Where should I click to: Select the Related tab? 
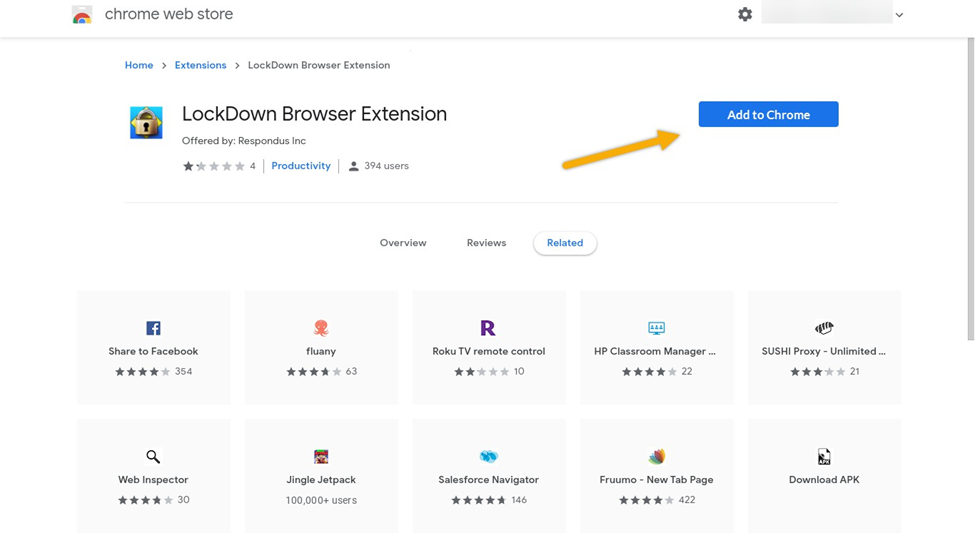coord(565,243)
